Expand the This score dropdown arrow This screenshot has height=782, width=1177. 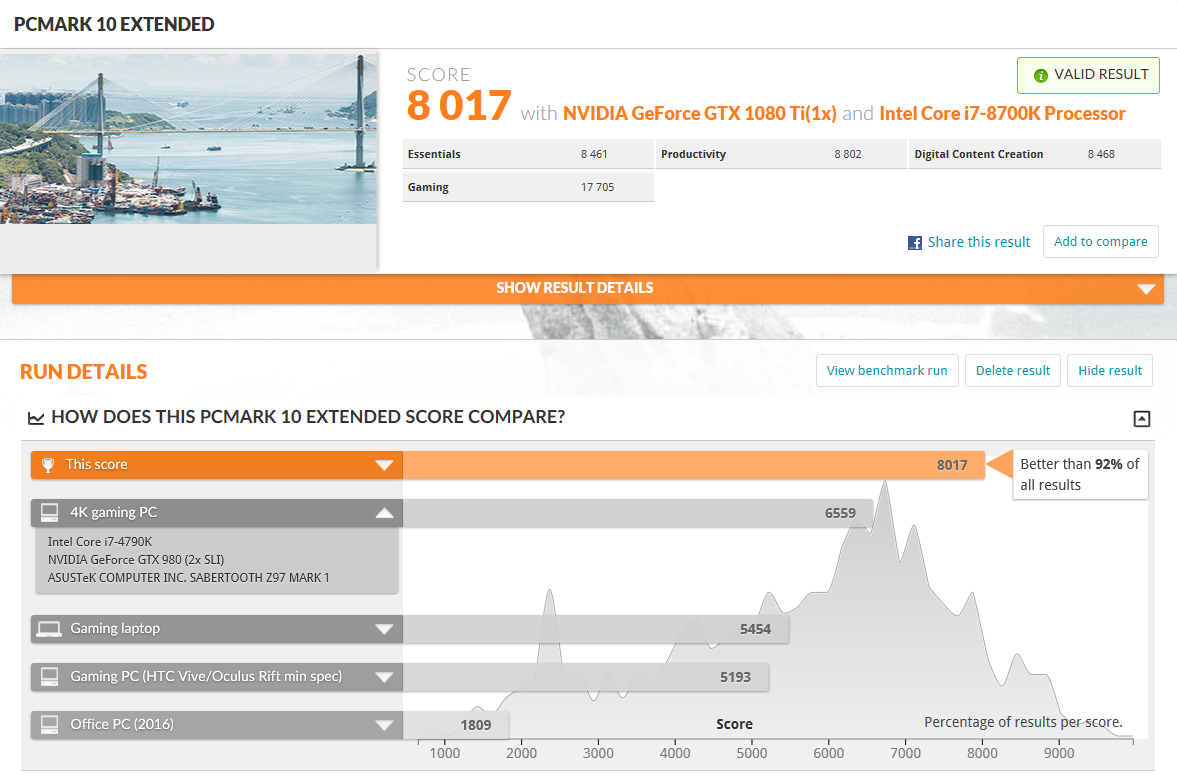(384, 465)
